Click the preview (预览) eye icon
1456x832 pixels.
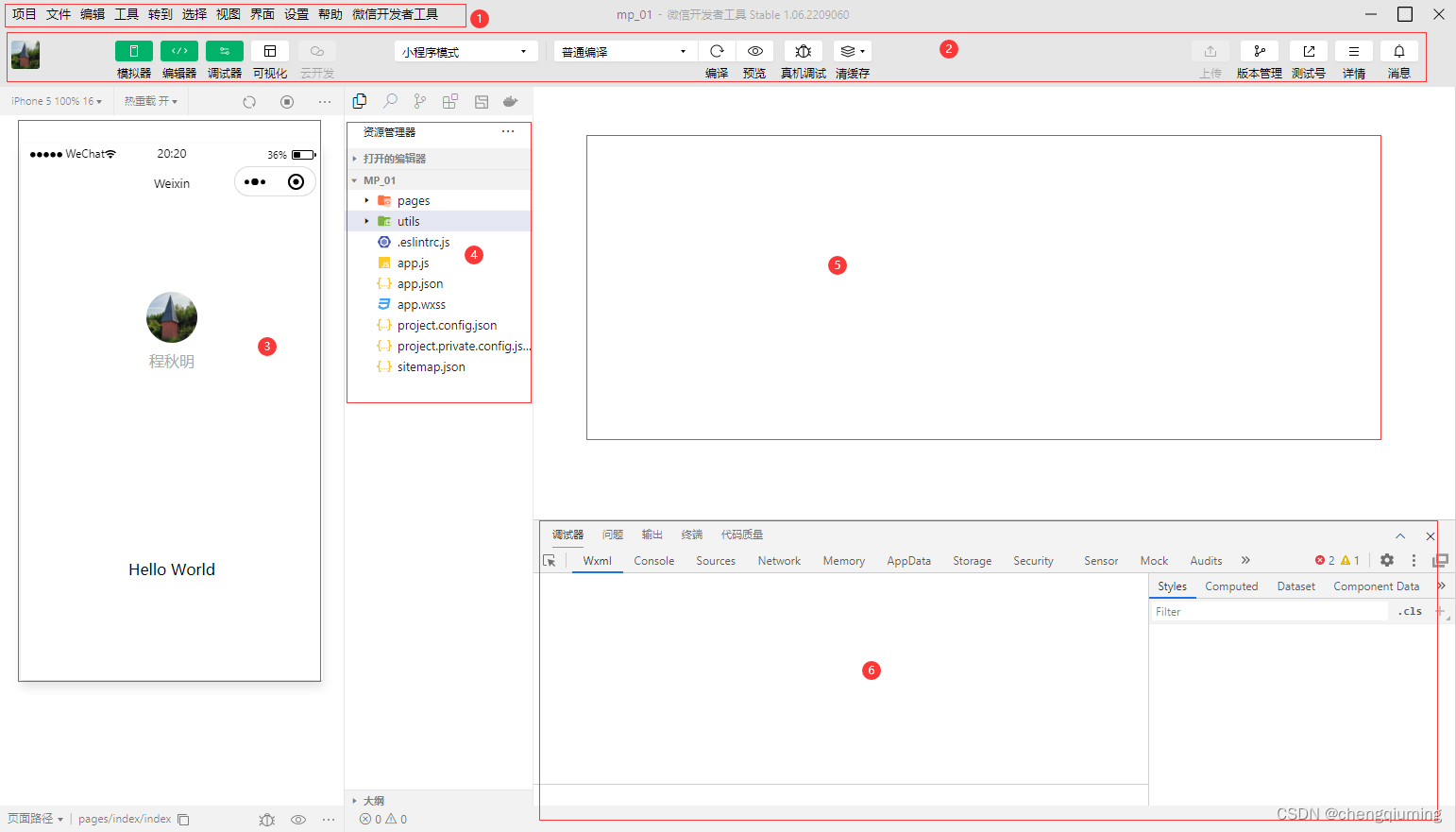(x=755, y=51)
